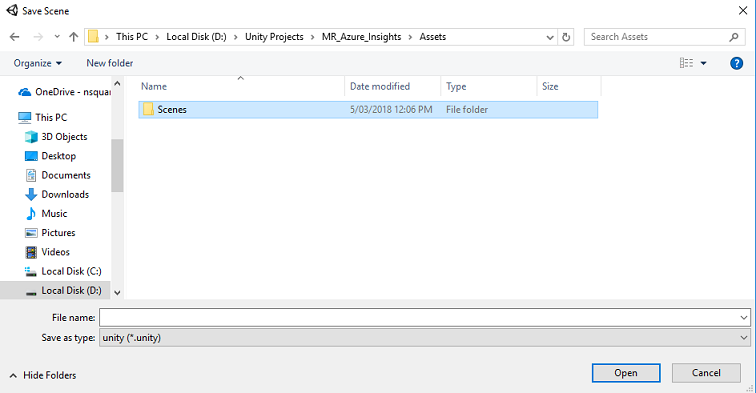Click the navigation pane scrollbar thumb
The image size is (756, 393).
[x=117, y=165]
